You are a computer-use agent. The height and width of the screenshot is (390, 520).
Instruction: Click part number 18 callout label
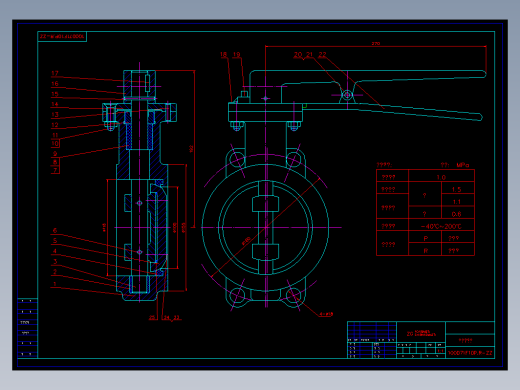tap(223, 54)
